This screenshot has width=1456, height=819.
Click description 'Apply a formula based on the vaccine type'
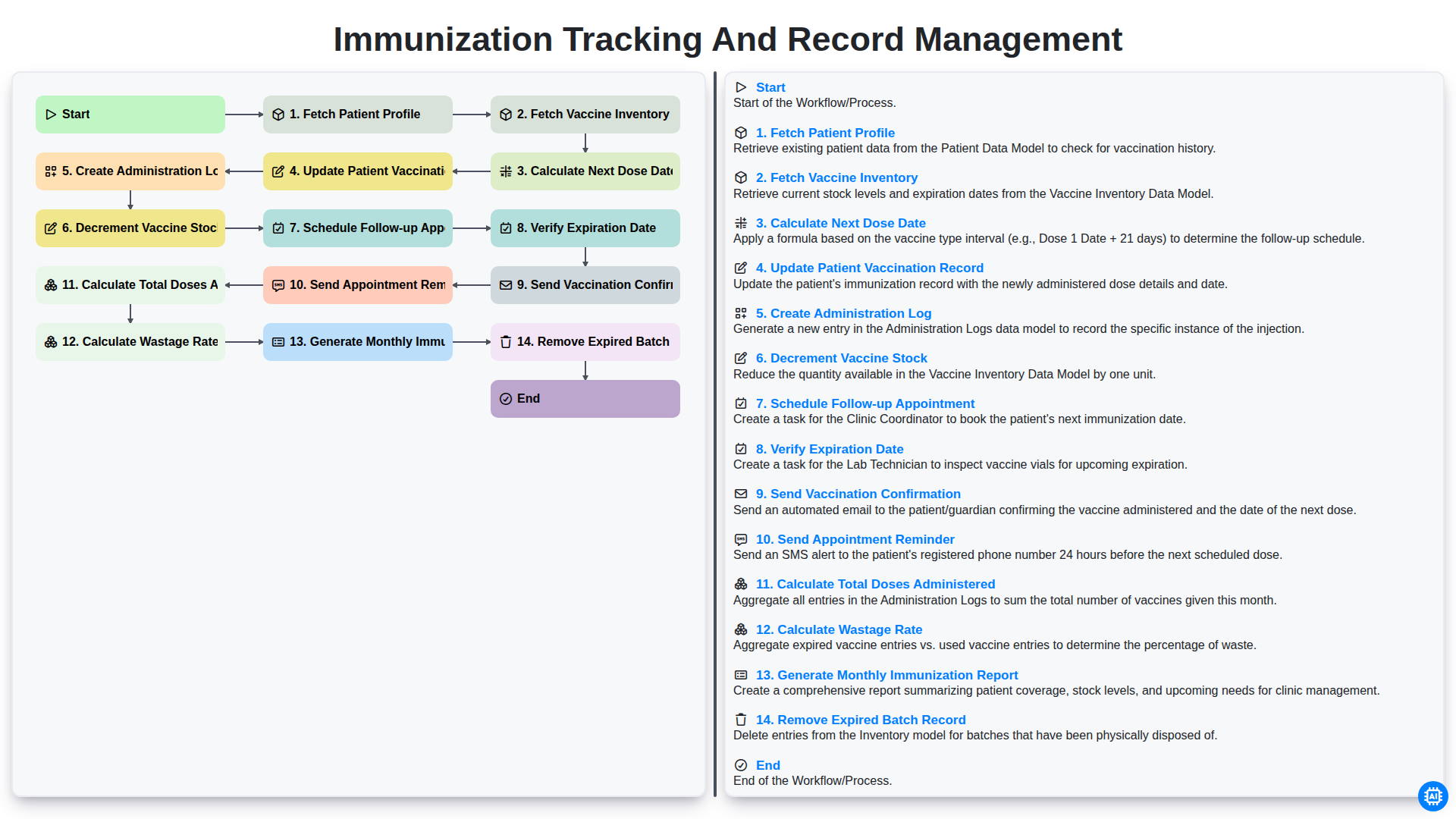[x=1049, y=239]
